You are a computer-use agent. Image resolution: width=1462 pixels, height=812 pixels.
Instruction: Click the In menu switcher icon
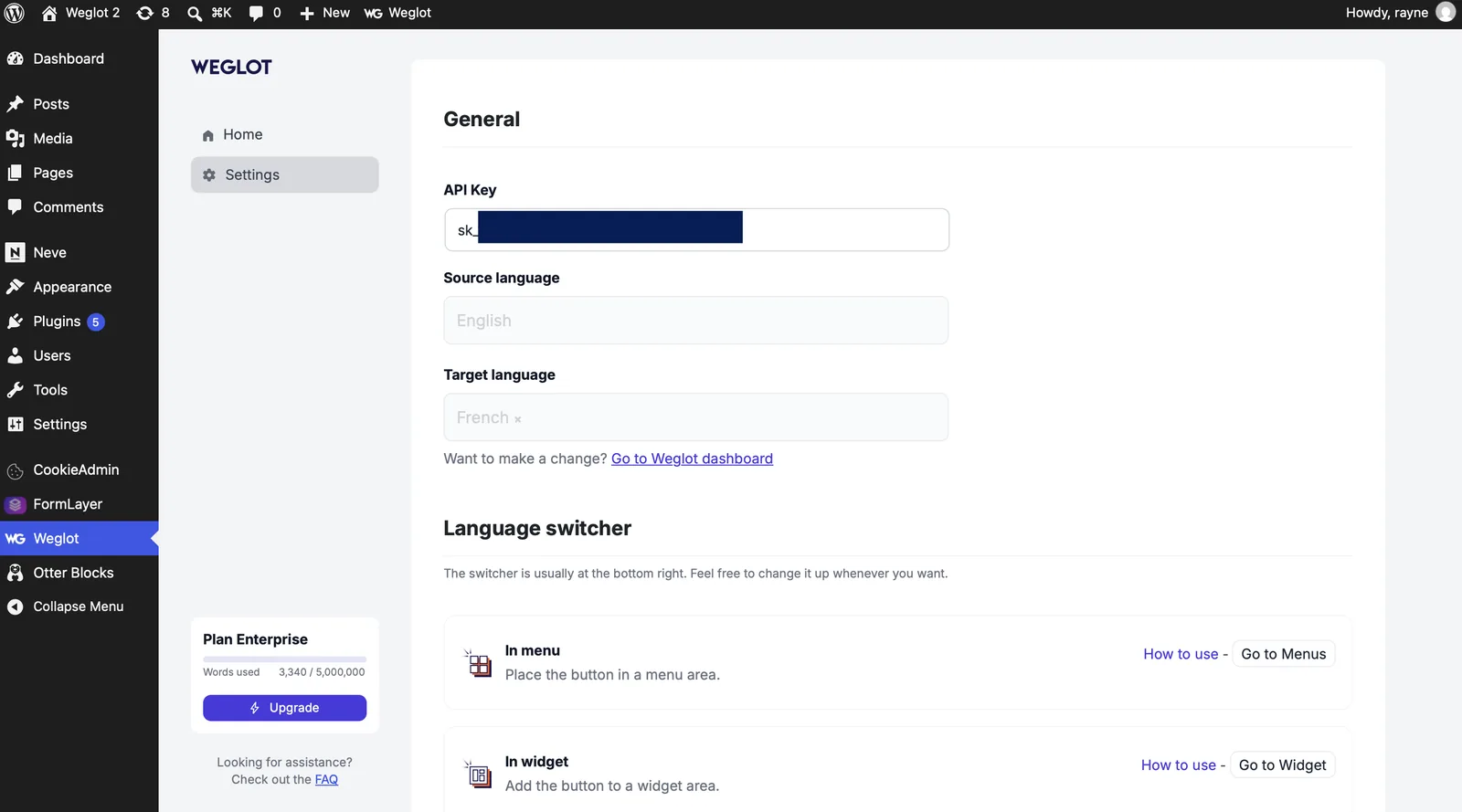point(478,663)
